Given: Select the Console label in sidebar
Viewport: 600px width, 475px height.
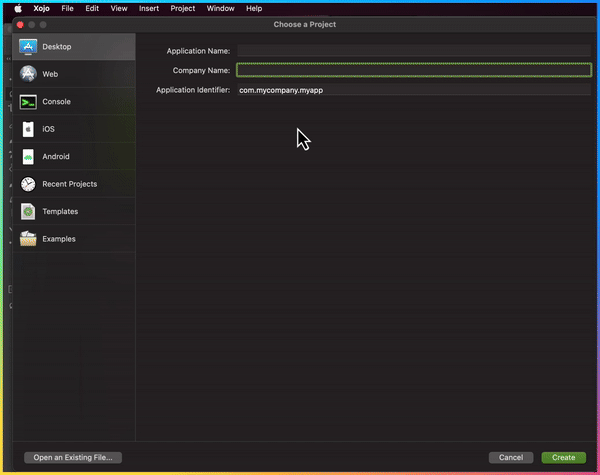Looking at the screenshot, I should (56, 101).
